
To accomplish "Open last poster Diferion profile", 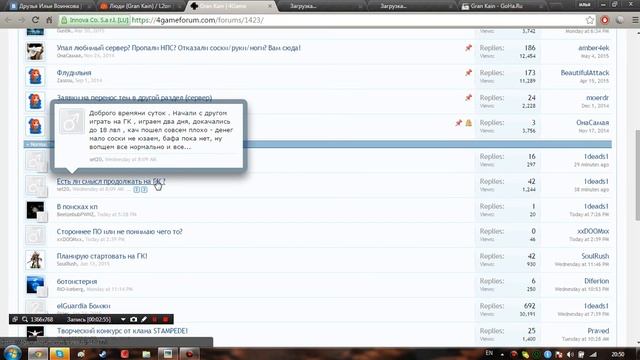I will [596, 281].
